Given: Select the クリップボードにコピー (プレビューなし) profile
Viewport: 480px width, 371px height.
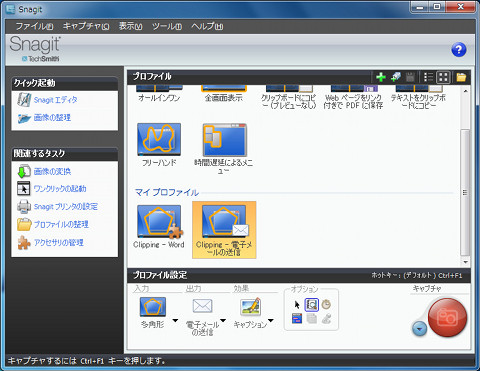Looking at the screenshot, I should (x=289, y=98).
